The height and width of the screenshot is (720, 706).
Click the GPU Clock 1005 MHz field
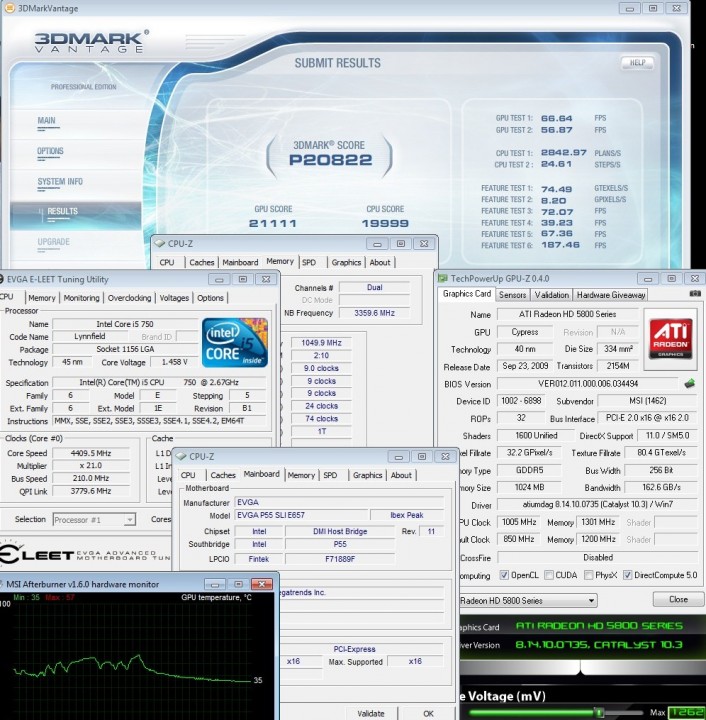pos(519,523)
